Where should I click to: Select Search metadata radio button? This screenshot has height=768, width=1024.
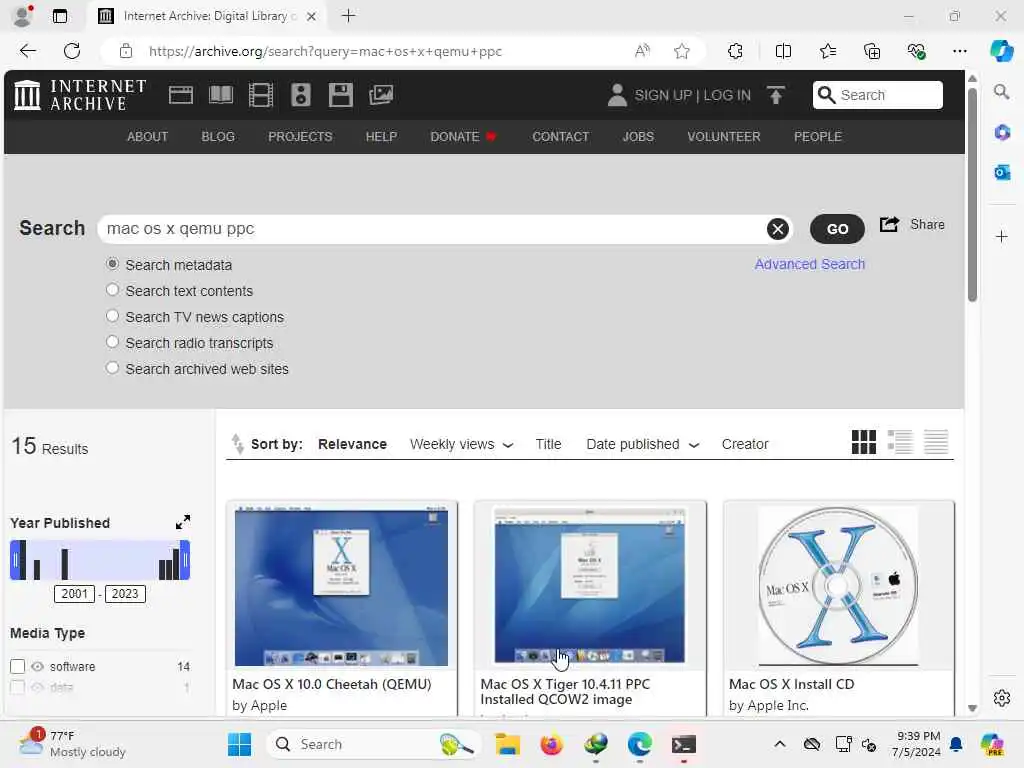(x=112, y=264)
